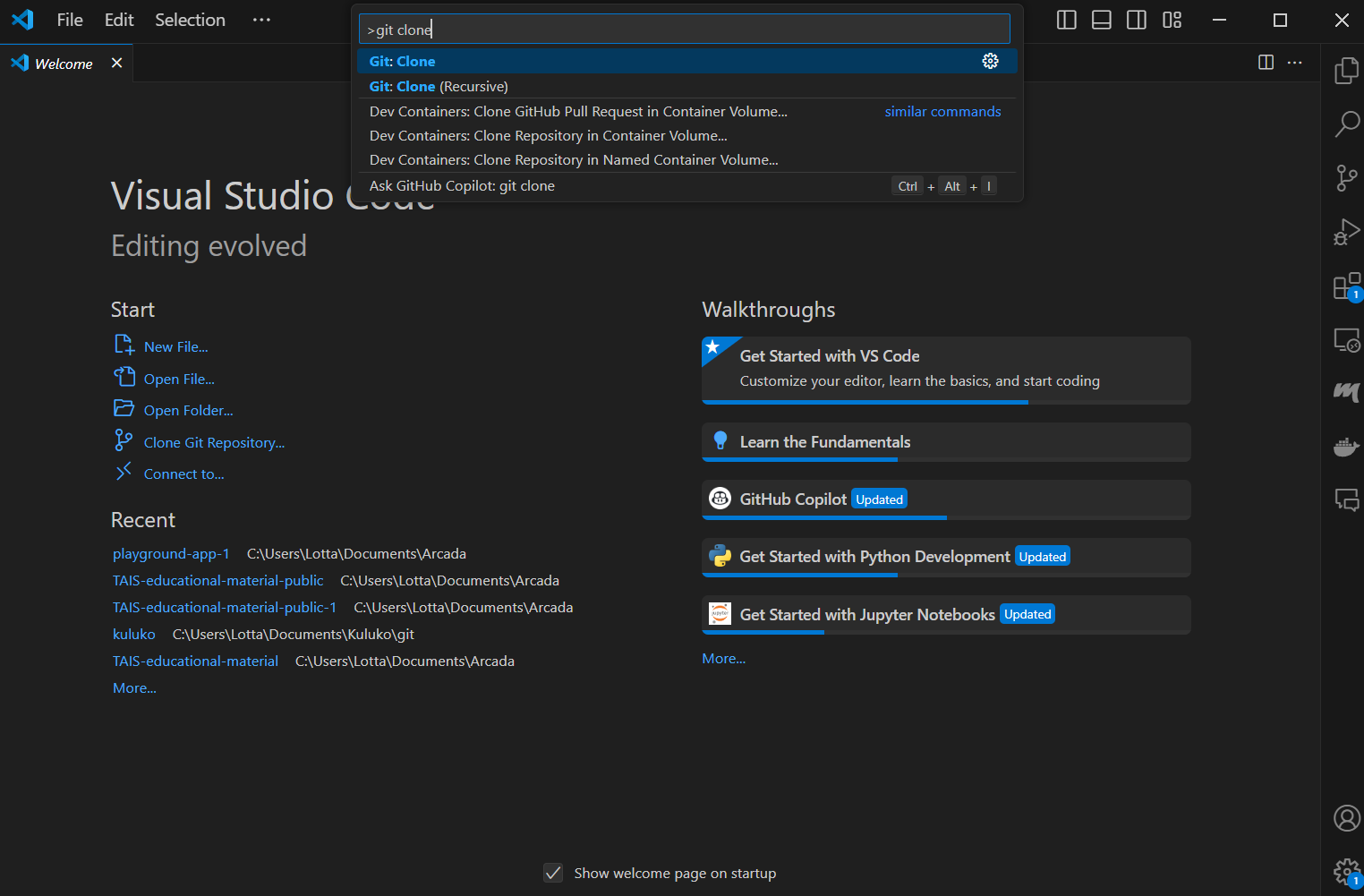Expand the hidden menus ellipsis in menu bar

261,20
